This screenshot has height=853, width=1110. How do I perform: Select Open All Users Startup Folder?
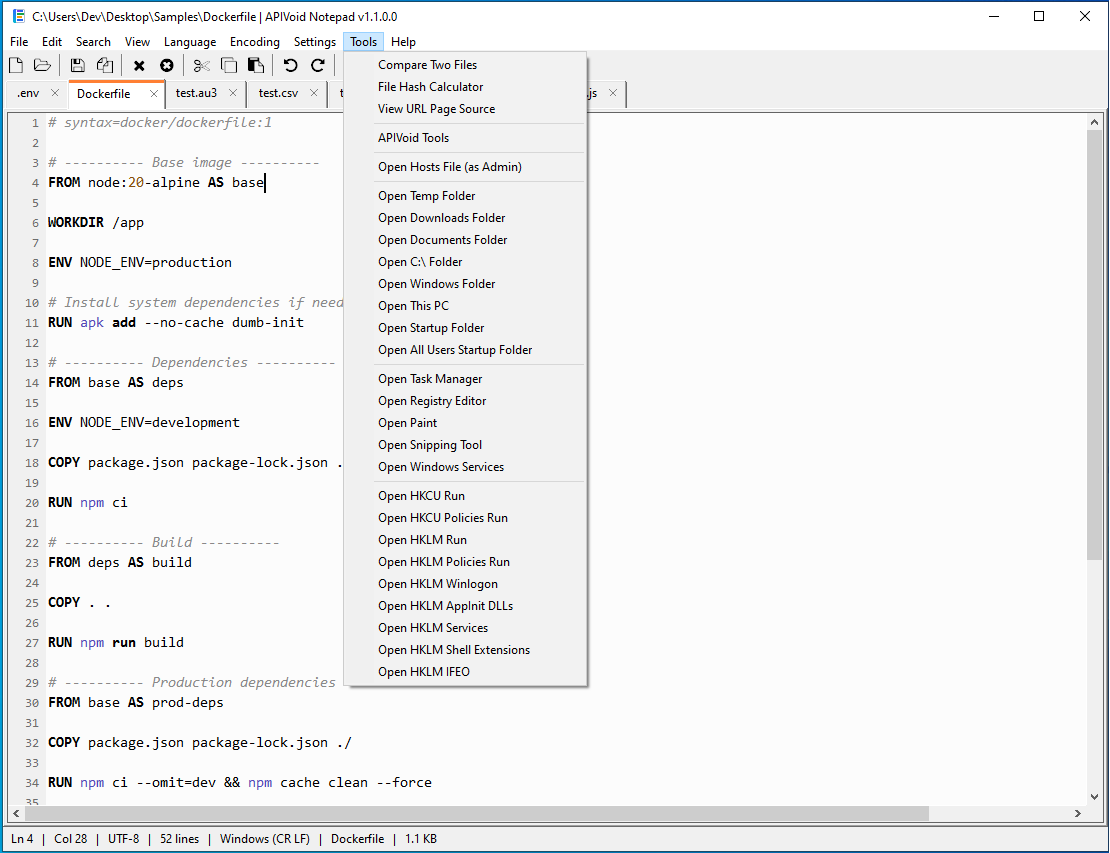[x=465, y=349]
